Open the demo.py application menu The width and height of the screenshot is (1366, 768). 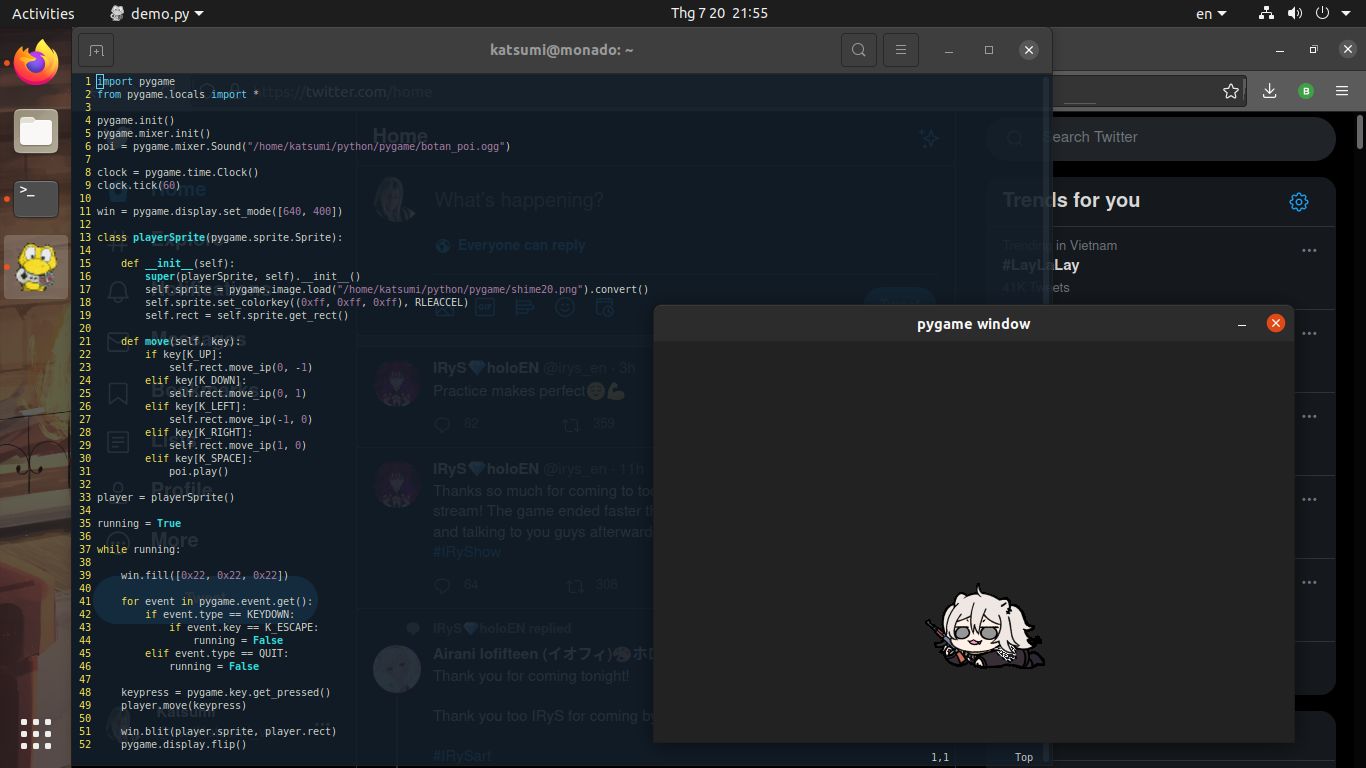tap(155, 13)
